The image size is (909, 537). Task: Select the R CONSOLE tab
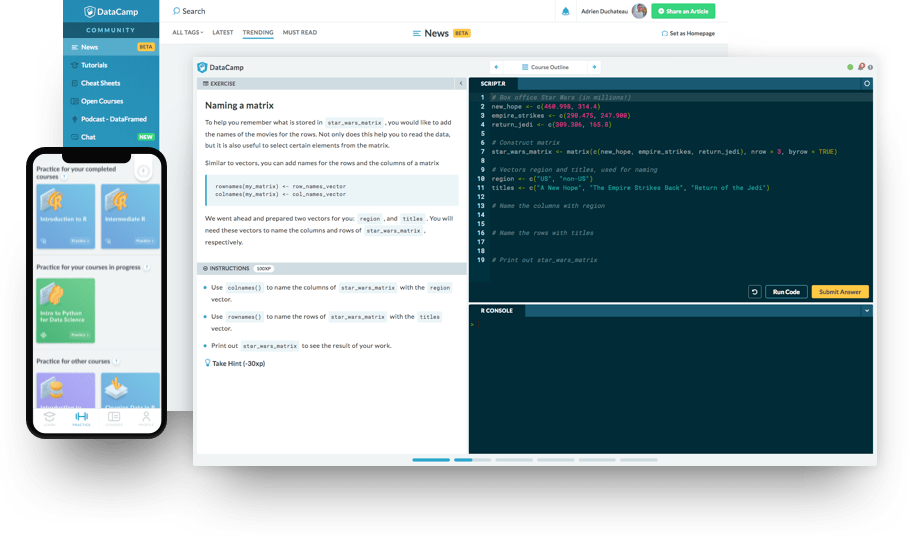(497, 311)
